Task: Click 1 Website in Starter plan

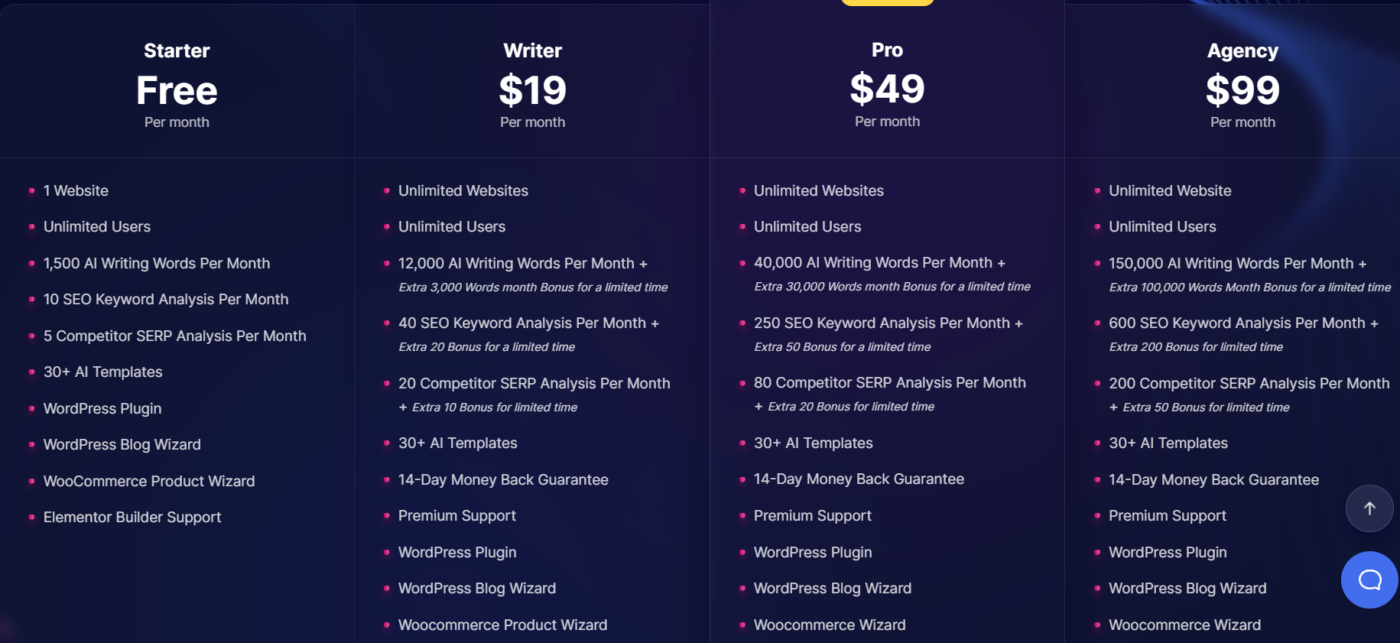Action: click(76, 191)
